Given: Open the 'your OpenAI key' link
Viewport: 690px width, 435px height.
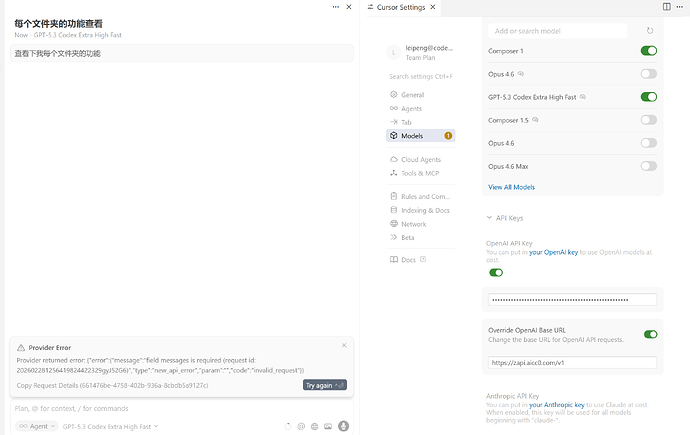Looking at the screenshot, I should [553, 252].
